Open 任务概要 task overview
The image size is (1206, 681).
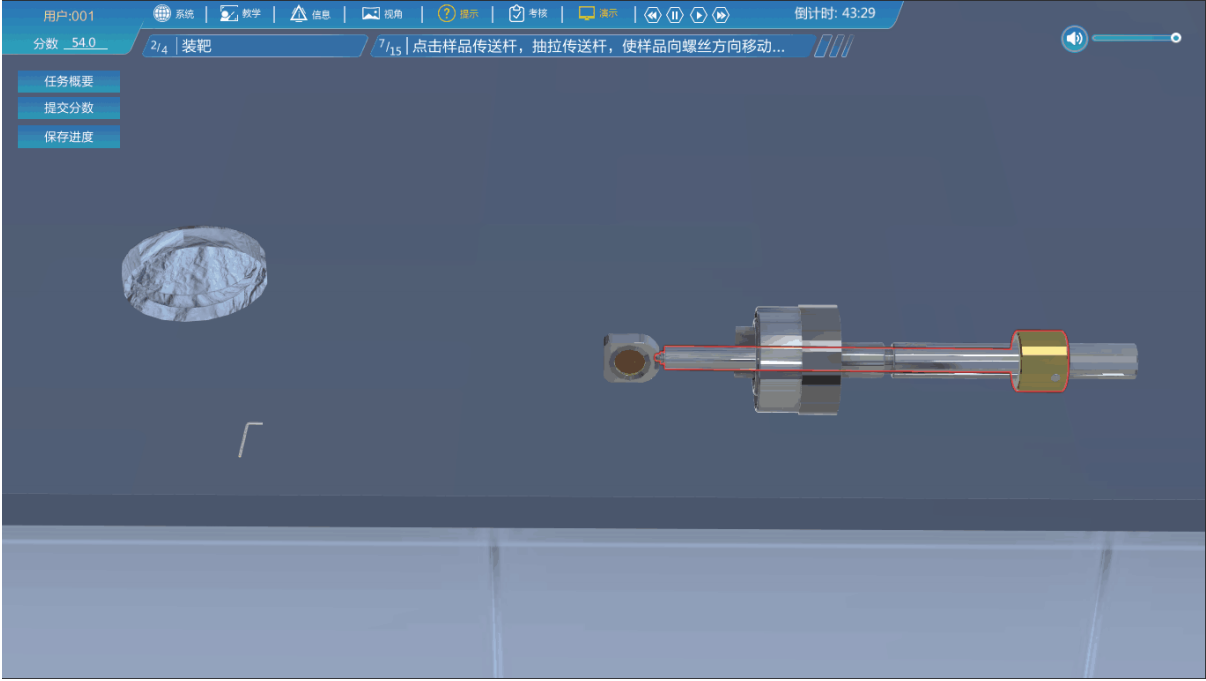click(x=69, y=82)
